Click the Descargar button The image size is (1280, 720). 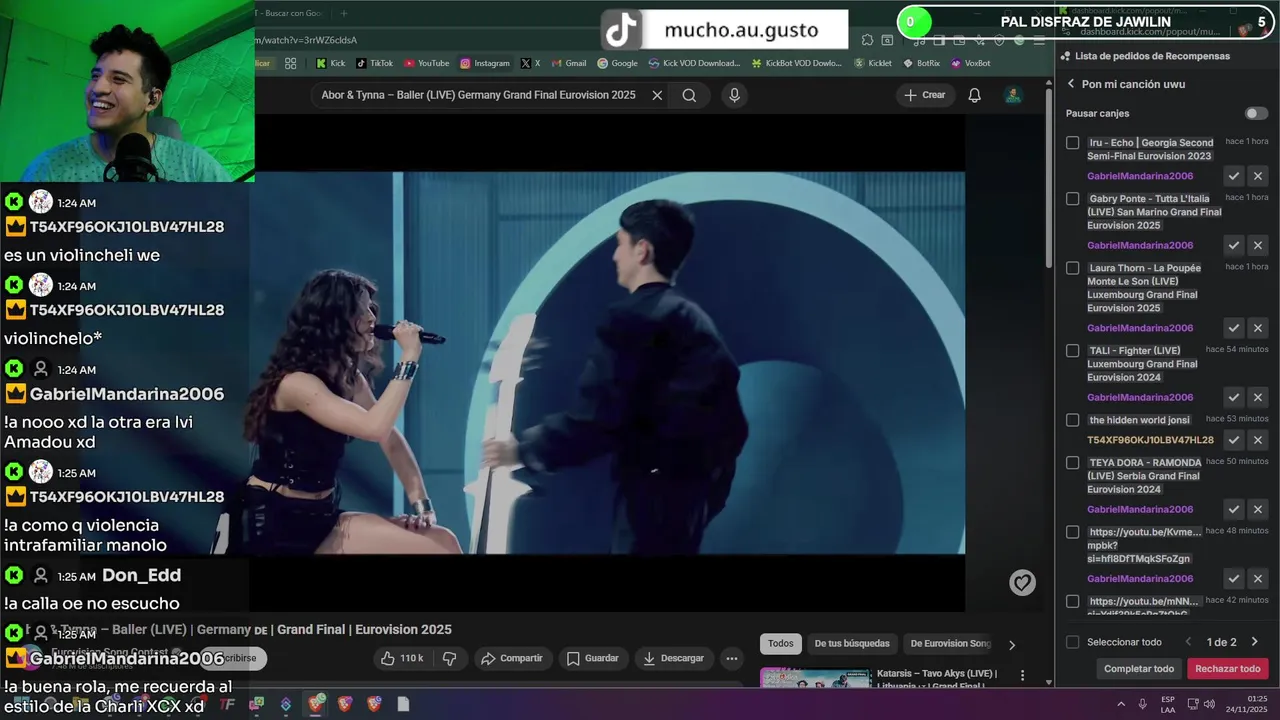[674, 658]
